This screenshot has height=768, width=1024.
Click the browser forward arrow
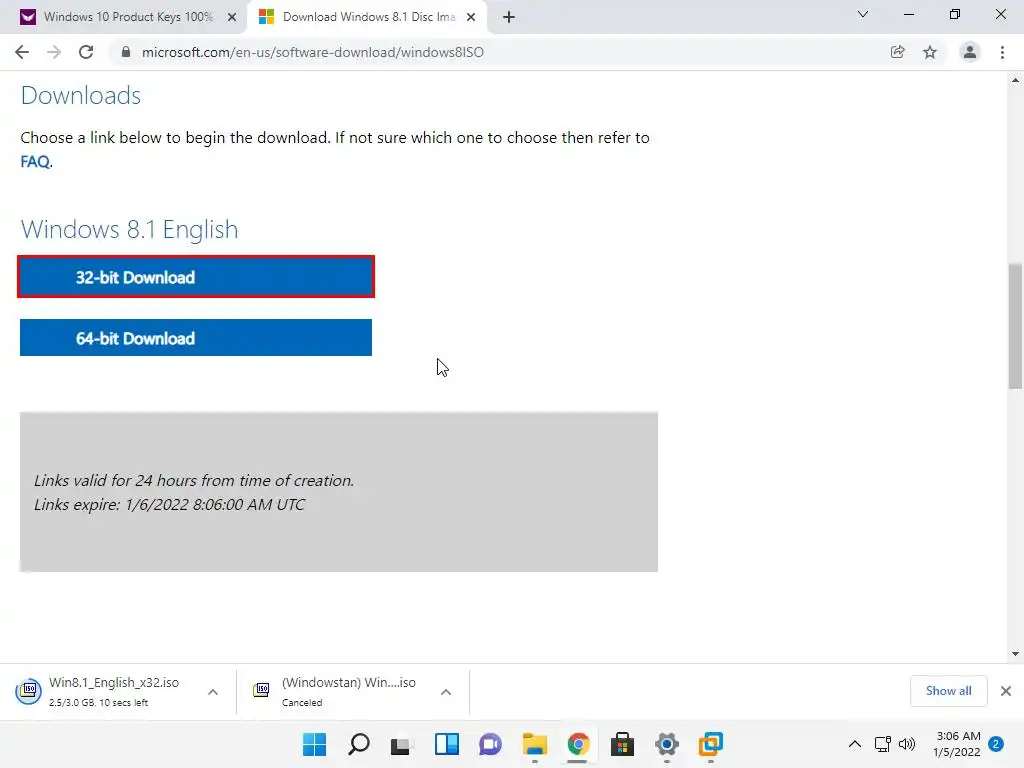pyautogui.click(x=54, y=52)
